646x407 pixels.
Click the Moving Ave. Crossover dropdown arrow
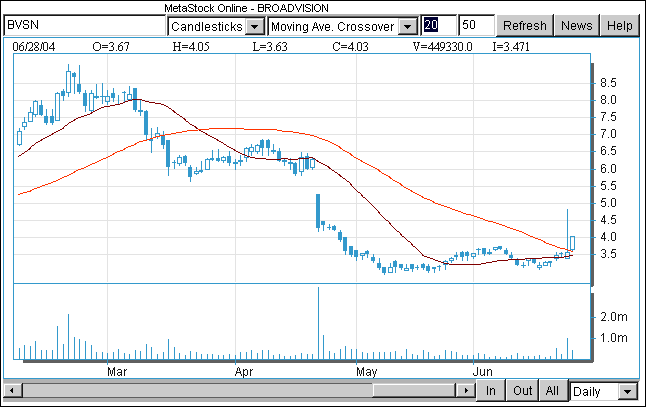(408, 27)
